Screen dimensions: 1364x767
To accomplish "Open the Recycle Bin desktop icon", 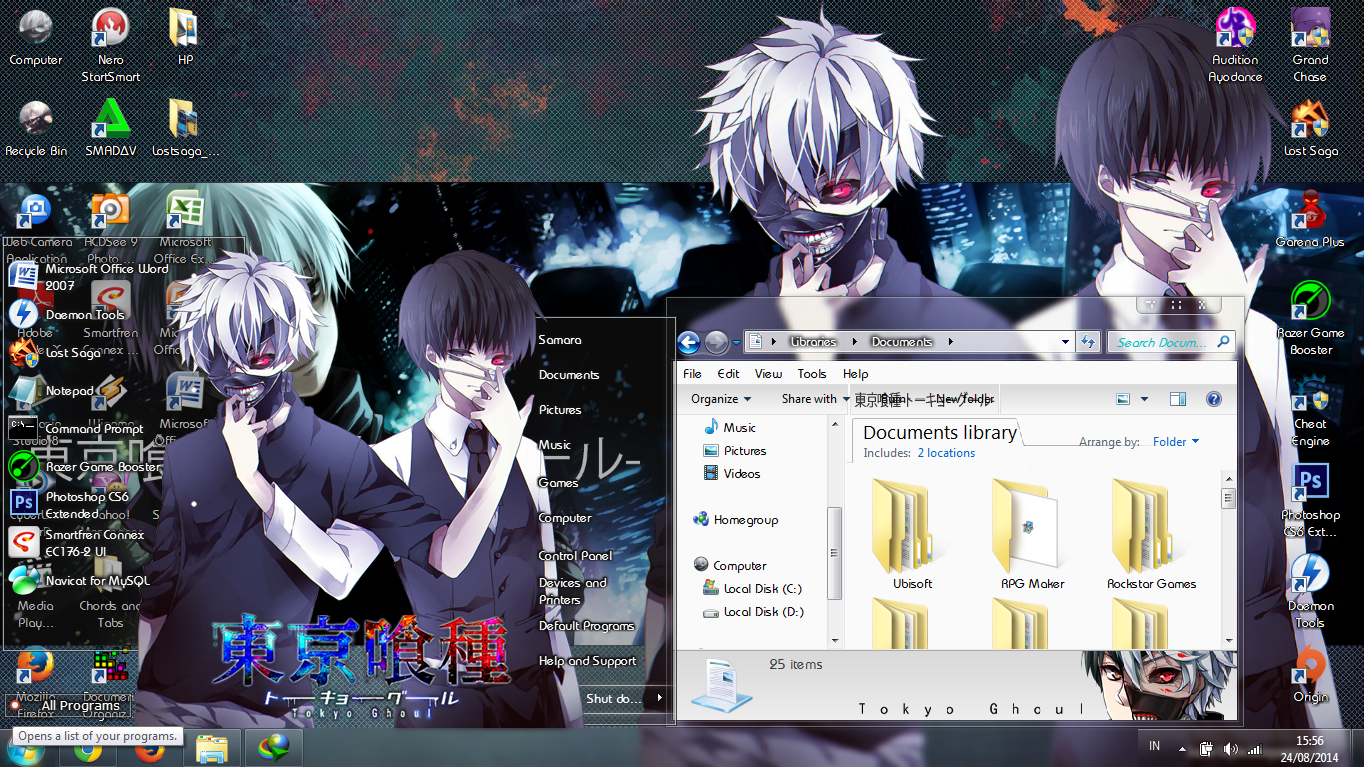I will click(36, 129).
